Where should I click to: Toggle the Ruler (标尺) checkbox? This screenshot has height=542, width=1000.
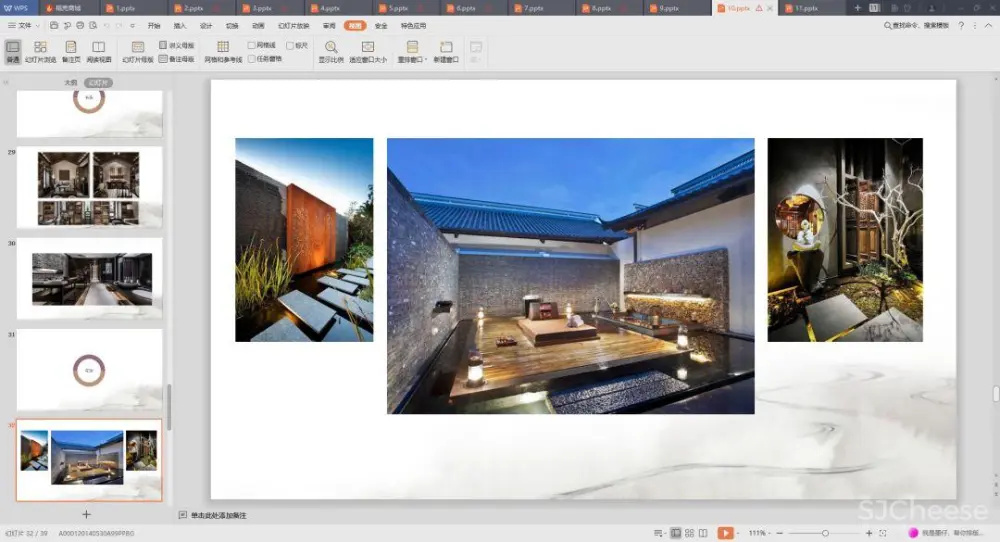coord(290,46)
